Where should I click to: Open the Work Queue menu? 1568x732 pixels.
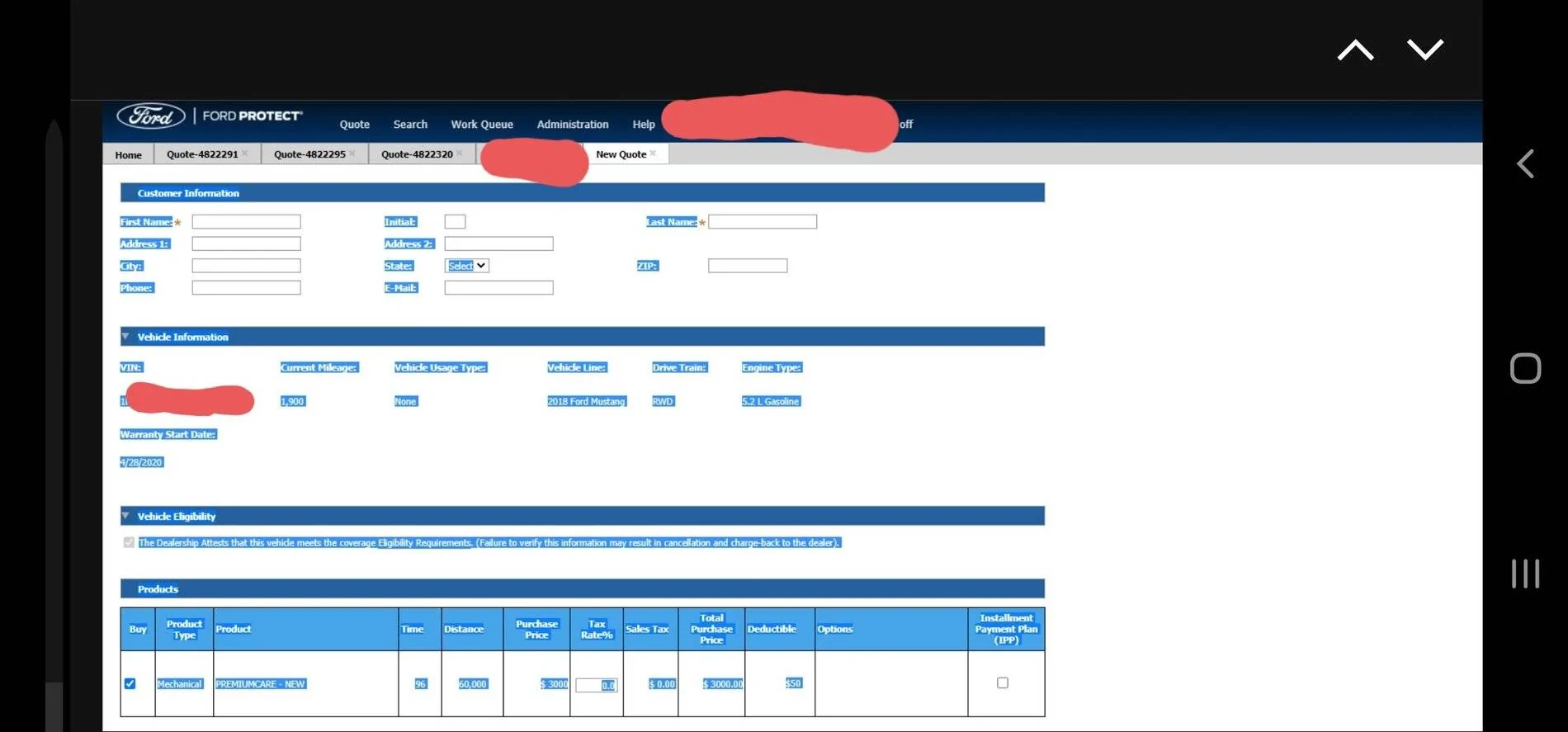(482, 125)
